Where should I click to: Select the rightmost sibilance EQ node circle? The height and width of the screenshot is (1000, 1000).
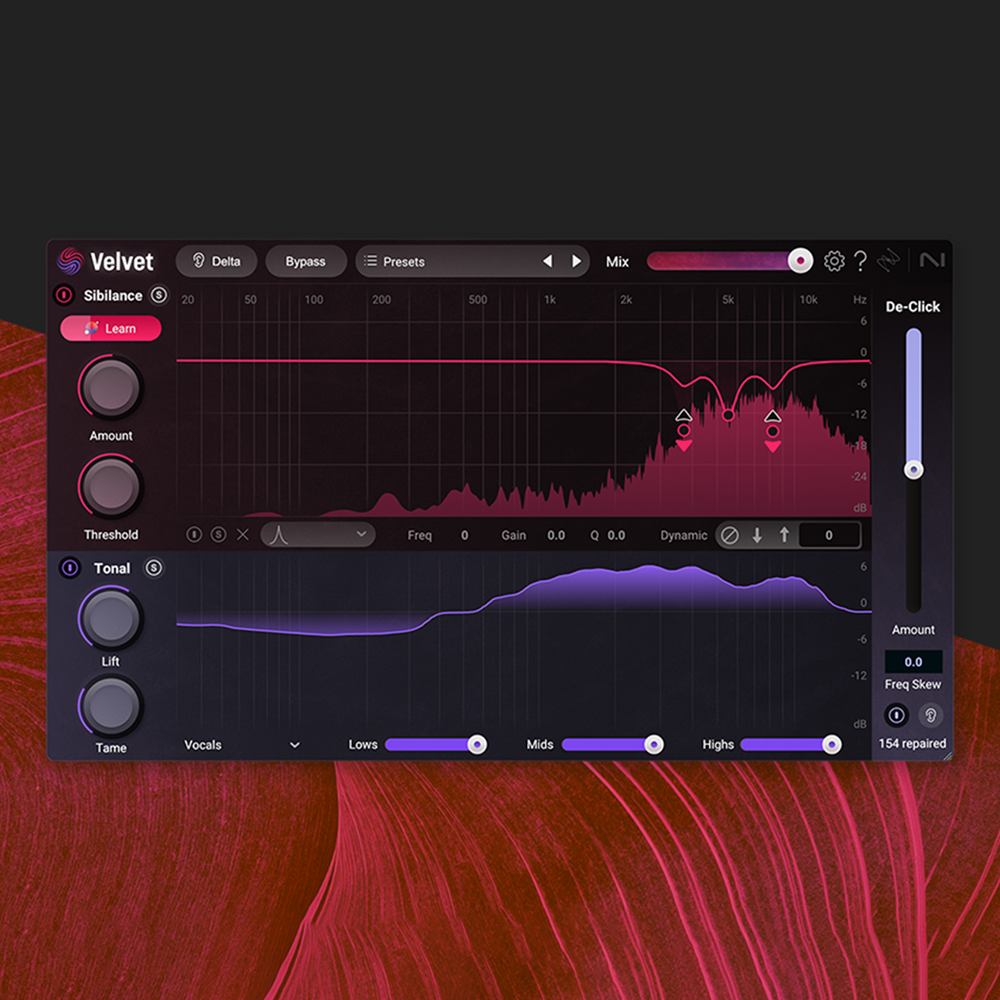(x=773, y=432)
